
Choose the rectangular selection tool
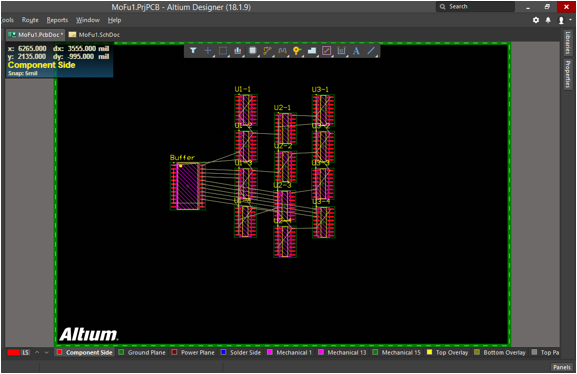(223, 50)
